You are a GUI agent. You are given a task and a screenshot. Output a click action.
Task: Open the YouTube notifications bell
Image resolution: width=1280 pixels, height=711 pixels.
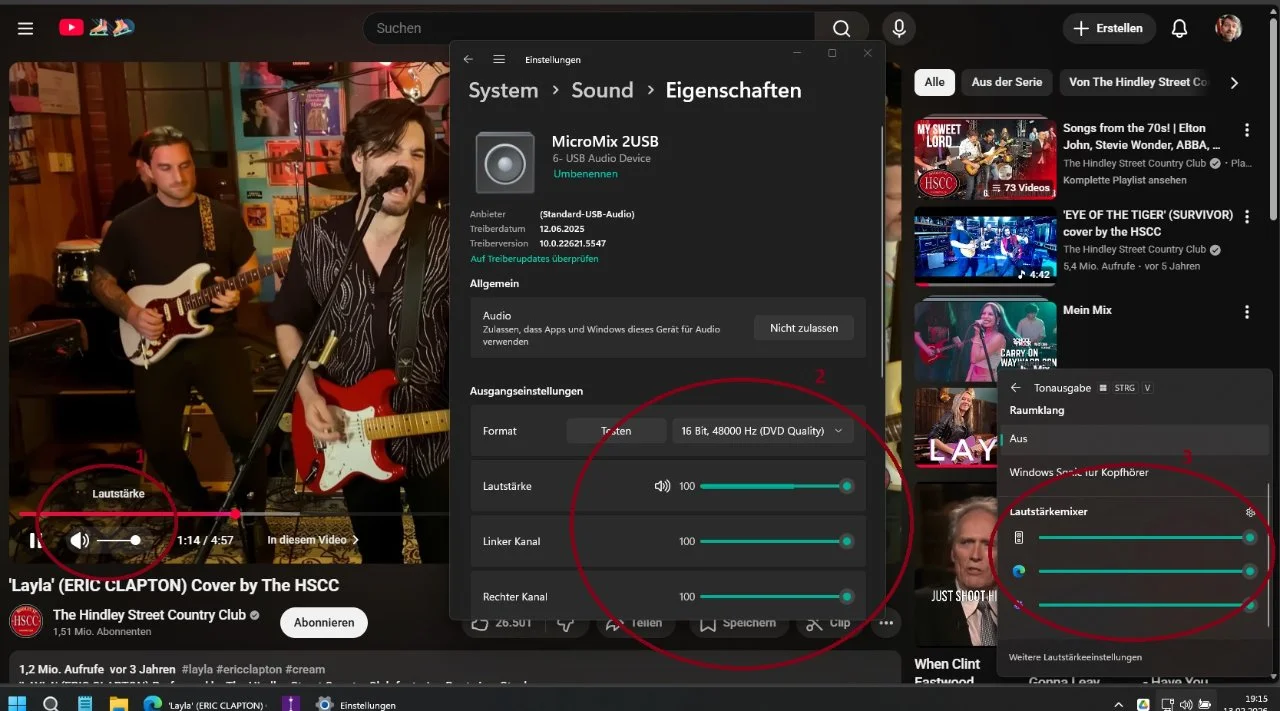coord(1179,29)
